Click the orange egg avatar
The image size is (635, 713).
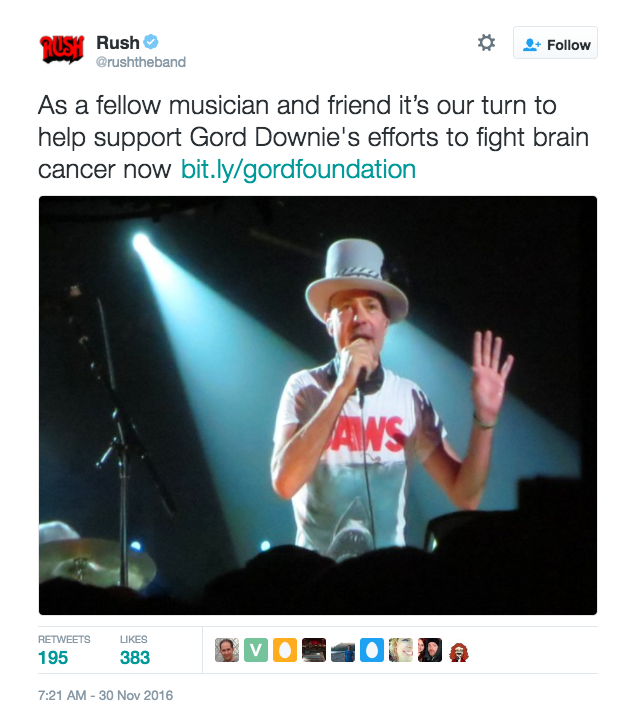pos(285,651)
